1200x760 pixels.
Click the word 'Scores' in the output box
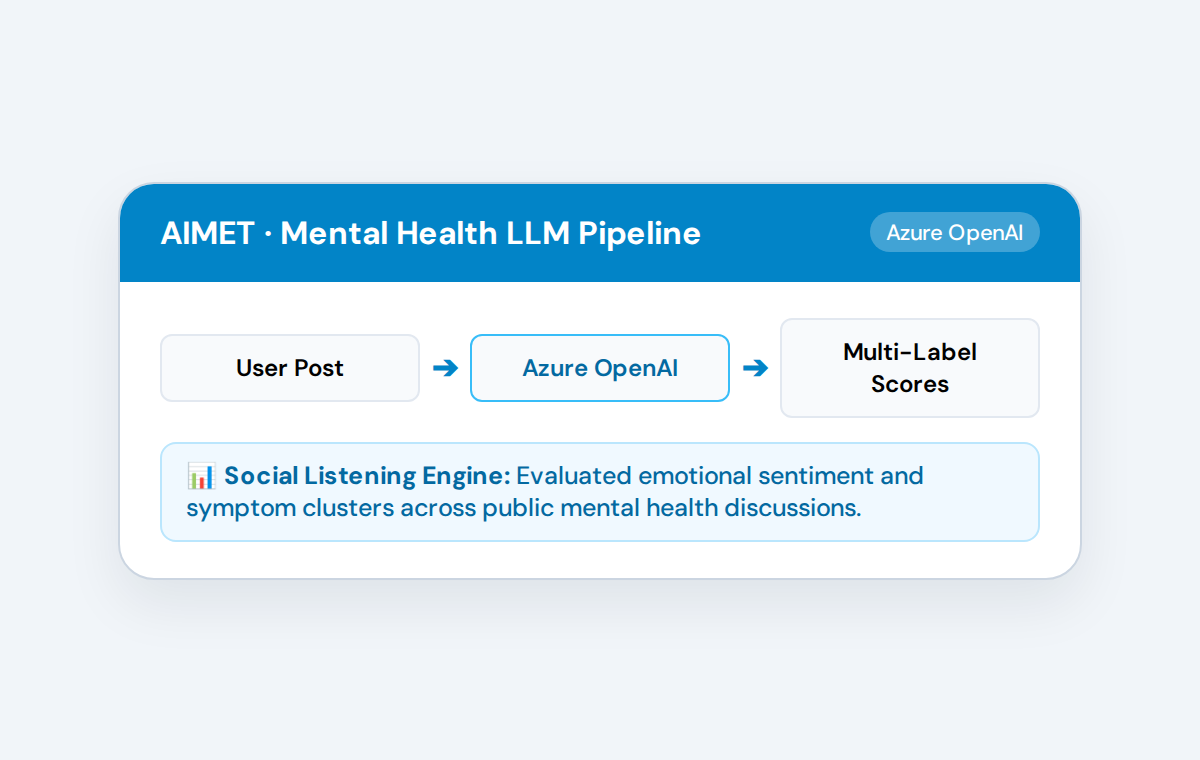pyautogui.click(x=910, y=384)
